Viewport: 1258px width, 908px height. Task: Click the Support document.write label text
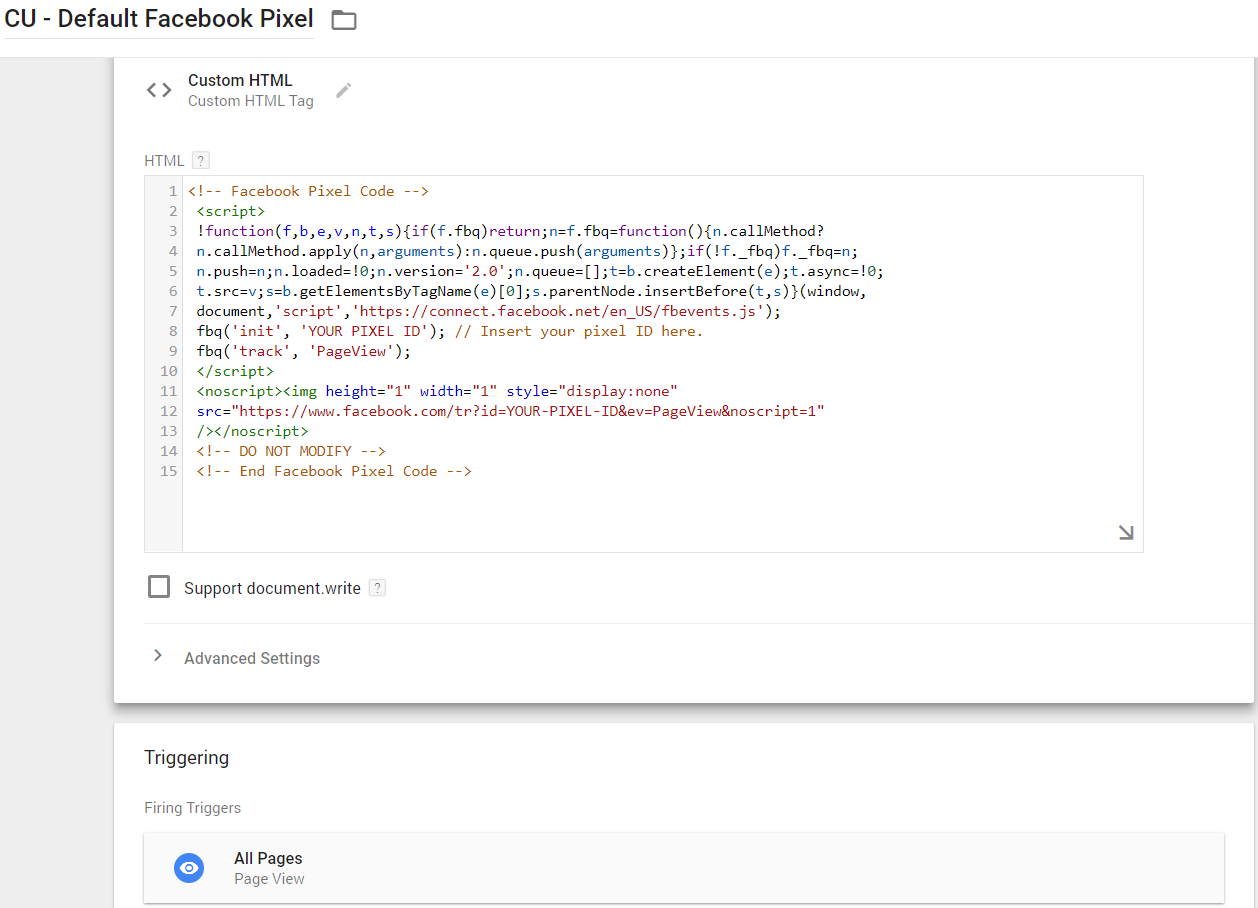pyautogui.click(x=272, y=588)
